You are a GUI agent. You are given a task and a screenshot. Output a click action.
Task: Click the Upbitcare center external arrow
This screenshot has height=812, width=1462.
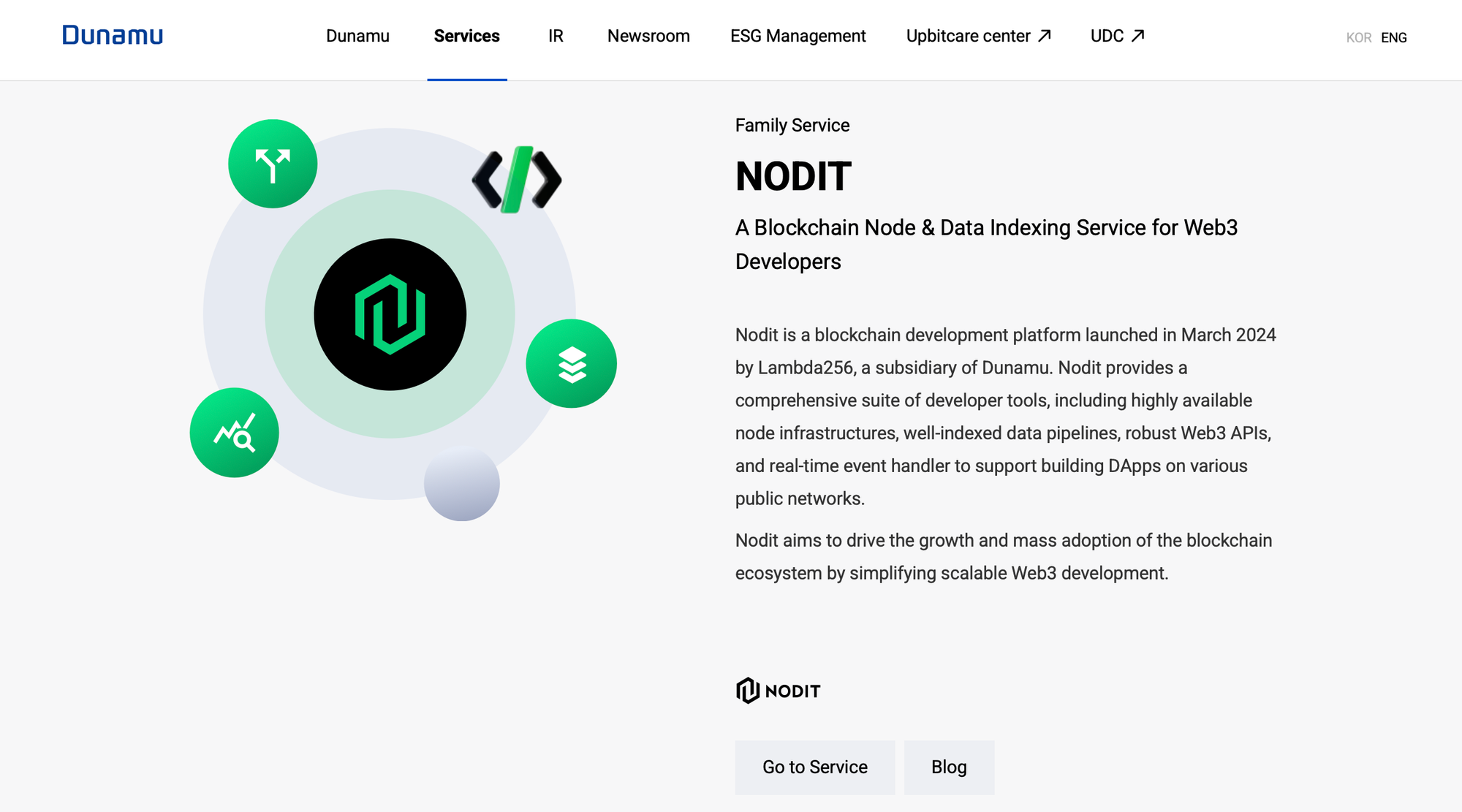[1045, 36]
